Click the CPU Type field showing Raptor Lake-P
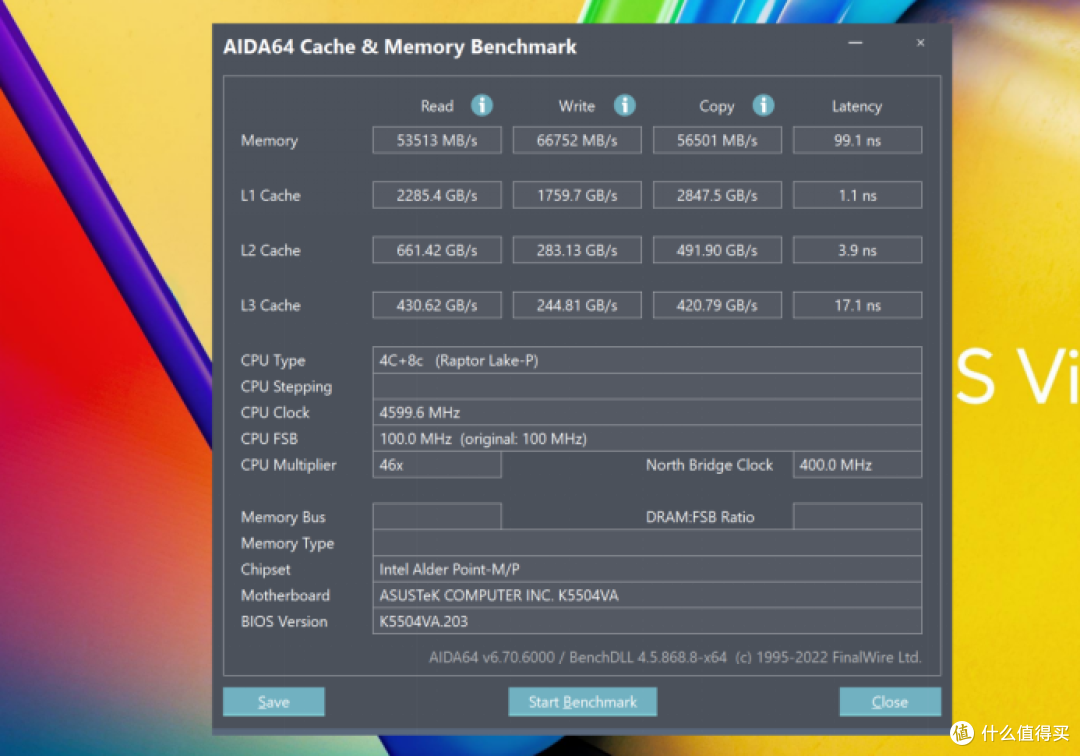Image resolution: width=1080 pixels, height=756 pixels. pos(647,360)
